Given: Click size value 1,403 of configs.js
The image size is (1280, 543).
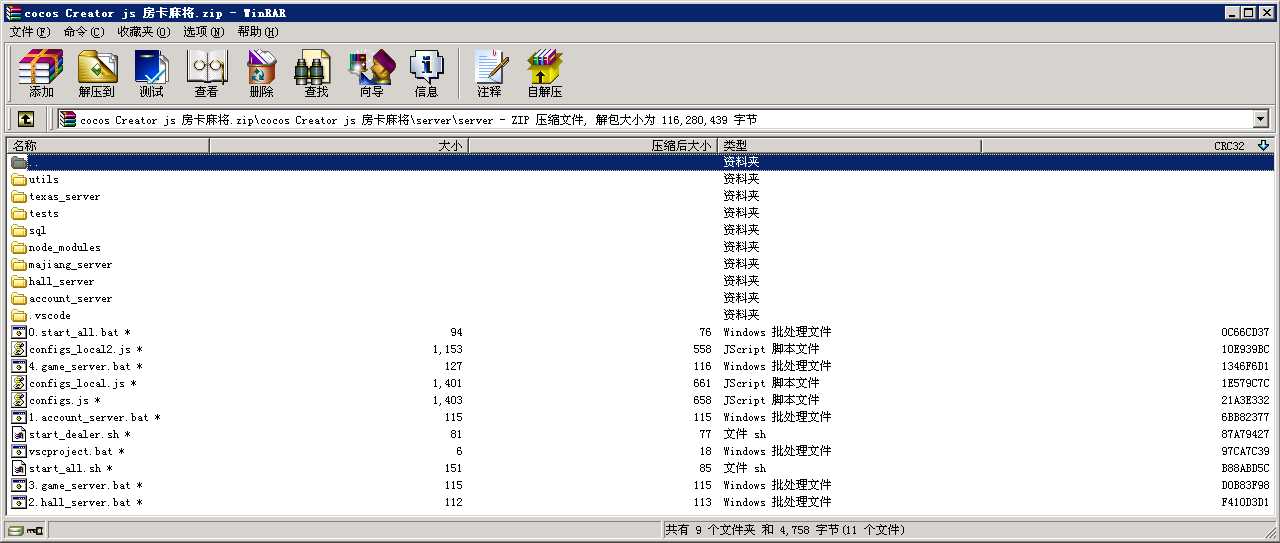Looking at the screenshot, I should coord(447,401).
